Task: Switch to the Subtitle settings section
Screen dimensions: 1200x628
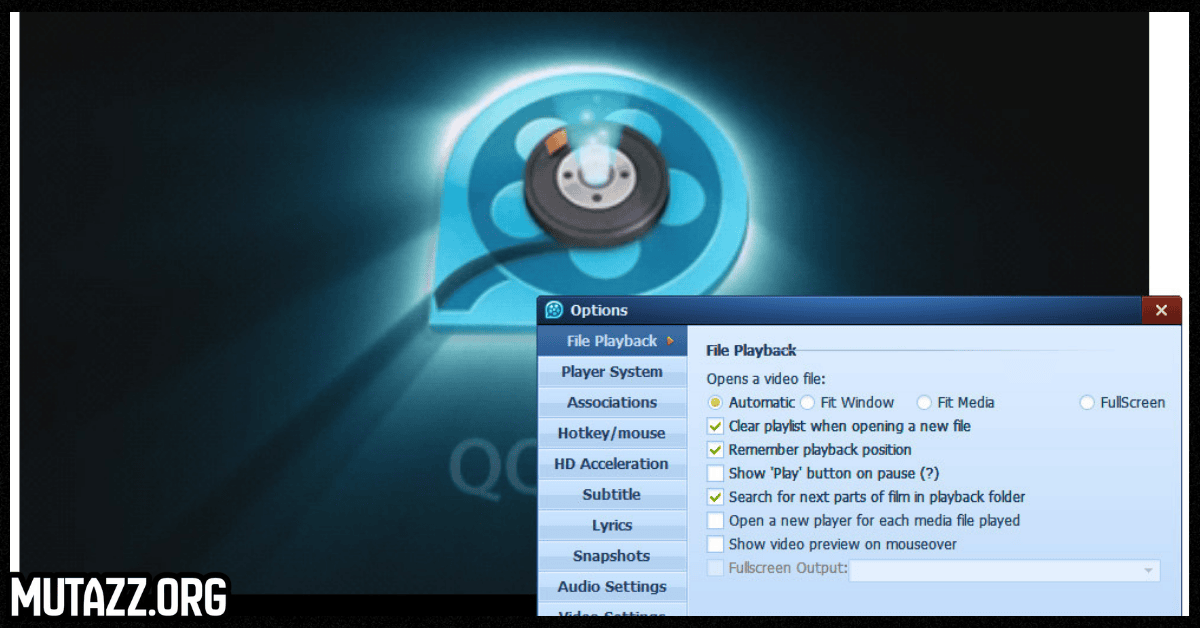Action: (x=612, y=494)
